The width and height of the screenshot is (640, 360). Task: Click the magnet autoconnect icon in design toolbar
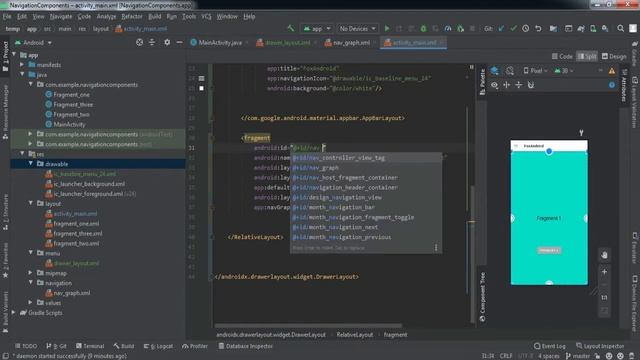531,85
